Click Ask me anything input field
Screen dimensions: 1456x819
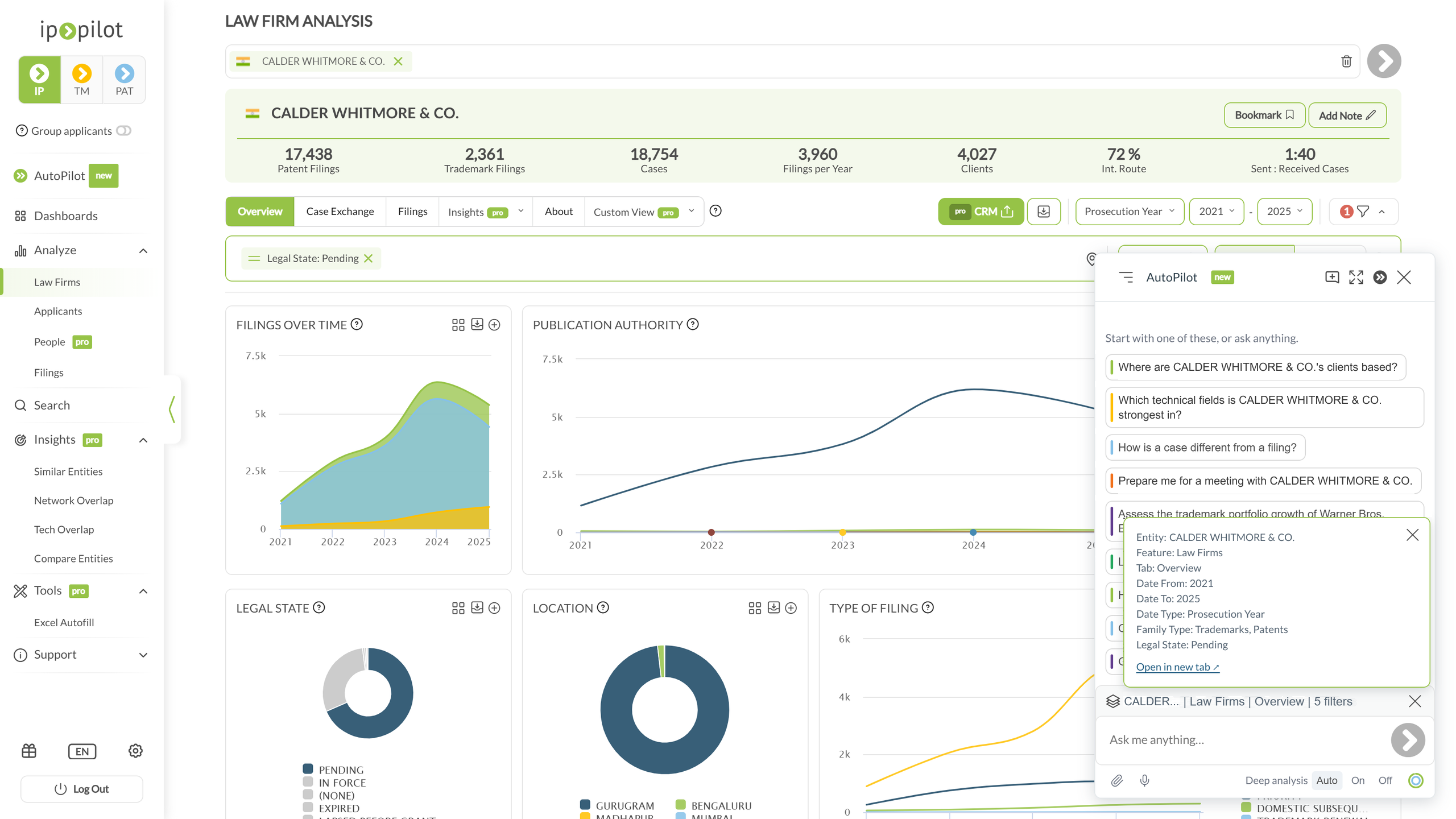[1246, 740]
